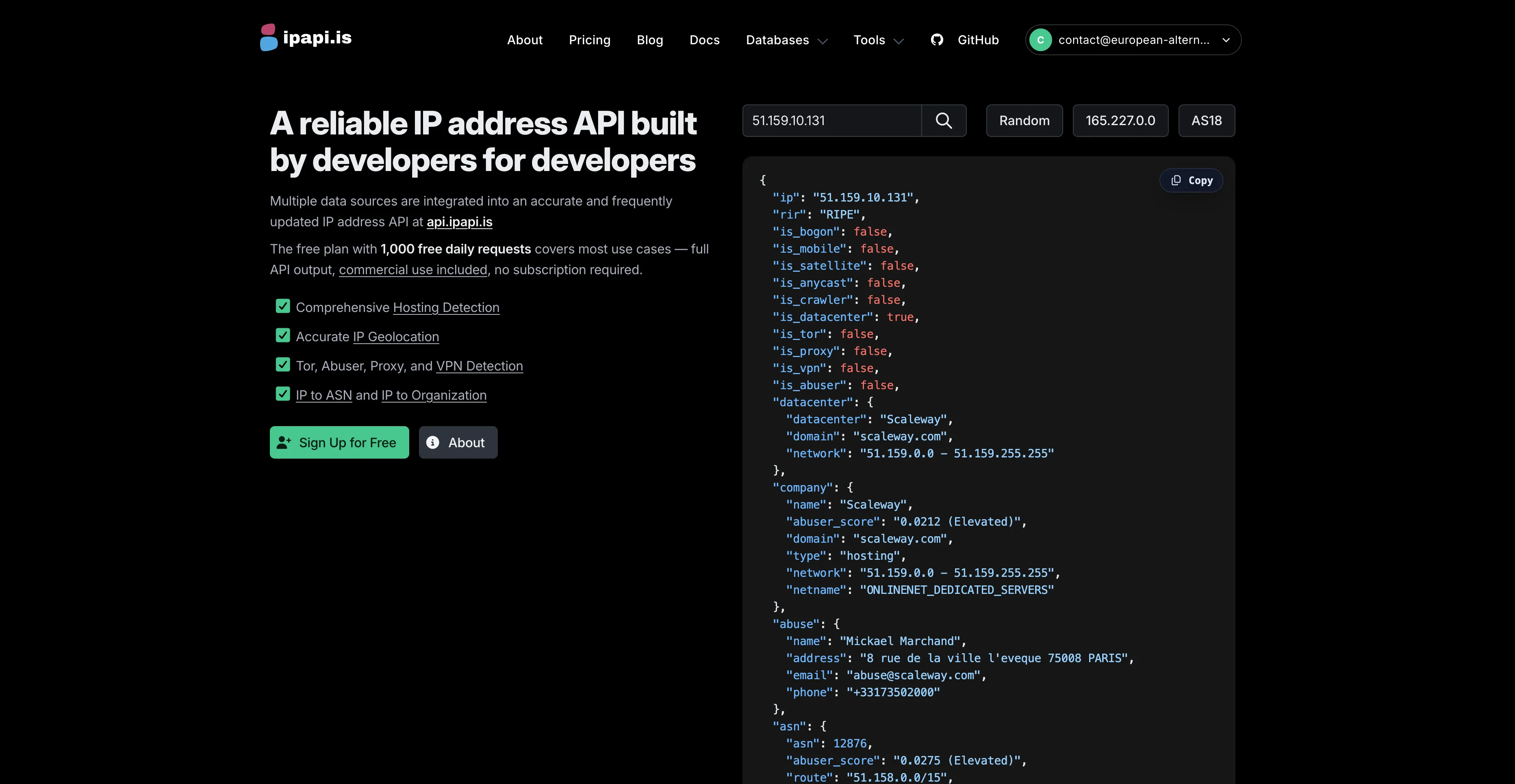Open the Docs nav link

point(705,40)
